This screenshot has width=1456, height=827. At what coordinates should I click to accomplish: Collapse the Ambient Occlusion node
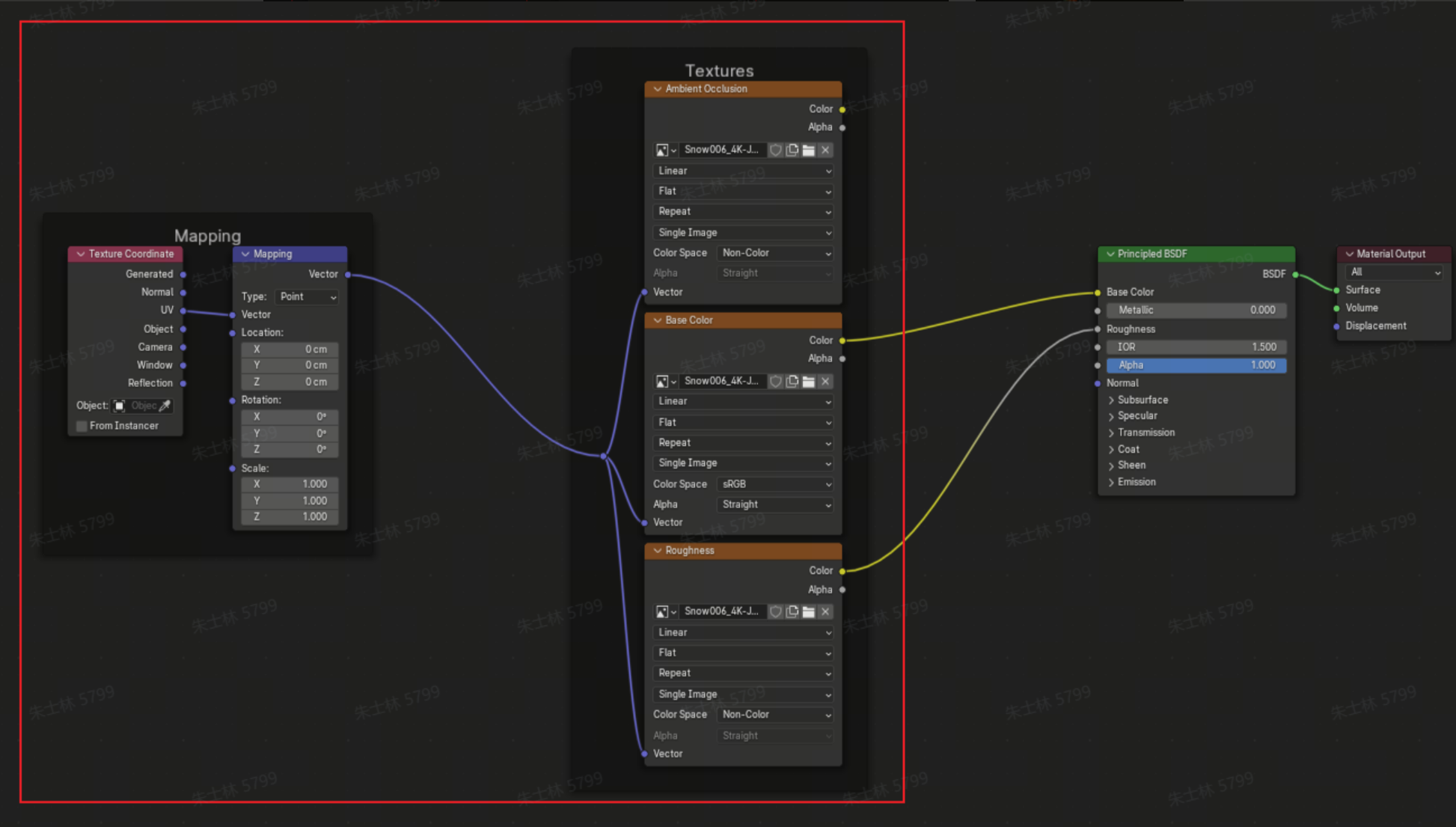click(657, 89)
